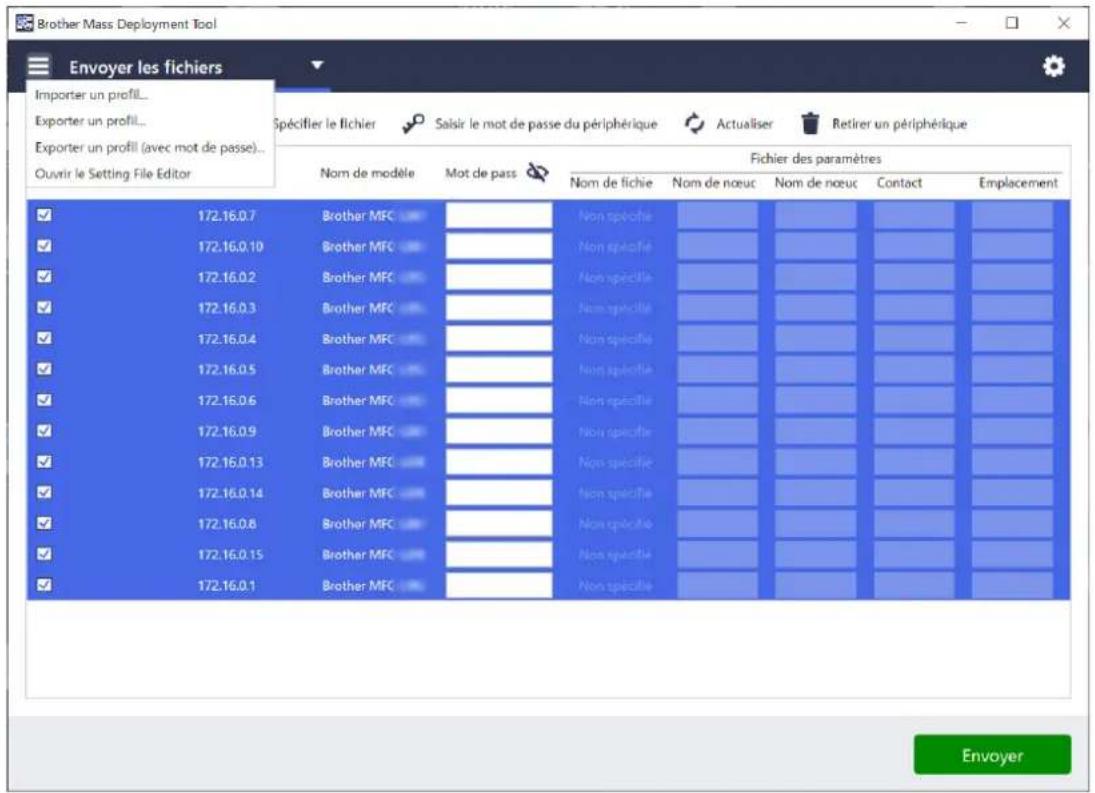
Task: Click Retirer un périphérique
Action: pyautogui.click(x=899, y=124)
